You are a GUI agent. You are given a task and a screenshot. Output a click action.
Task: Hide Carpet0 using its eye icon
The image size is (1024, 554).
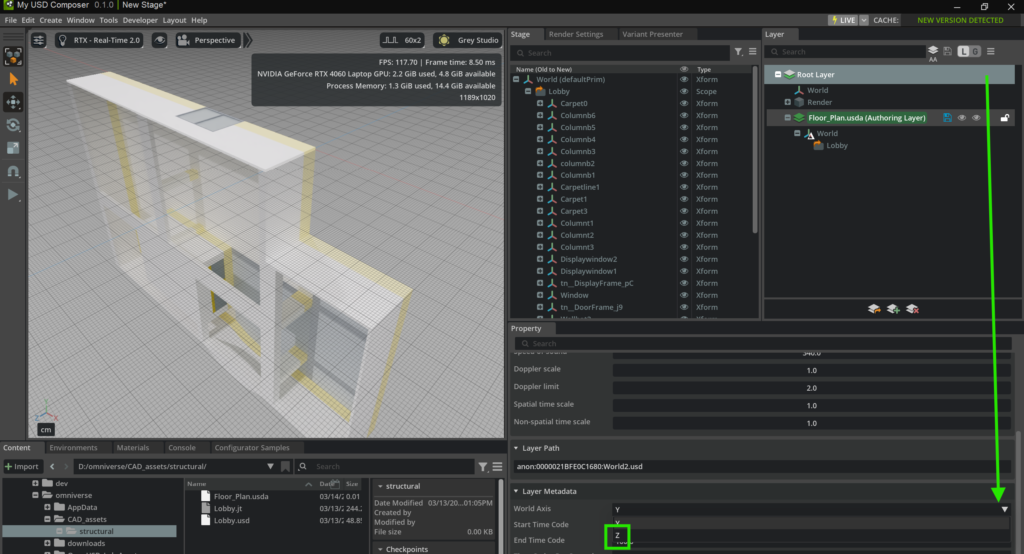pos(684,104)
